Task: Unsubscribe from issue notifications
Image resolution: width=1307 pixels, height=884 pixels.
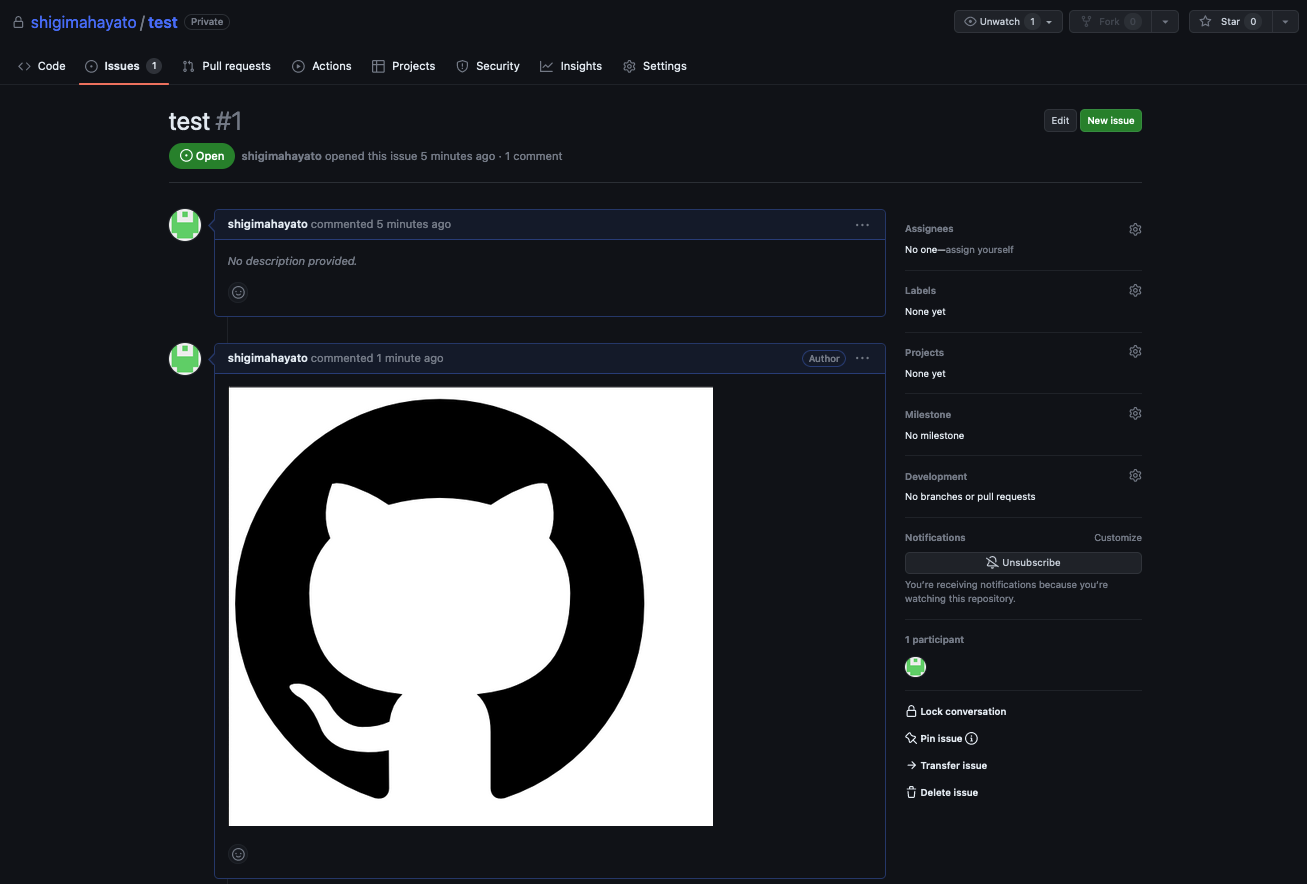Action: [1022, 562]
